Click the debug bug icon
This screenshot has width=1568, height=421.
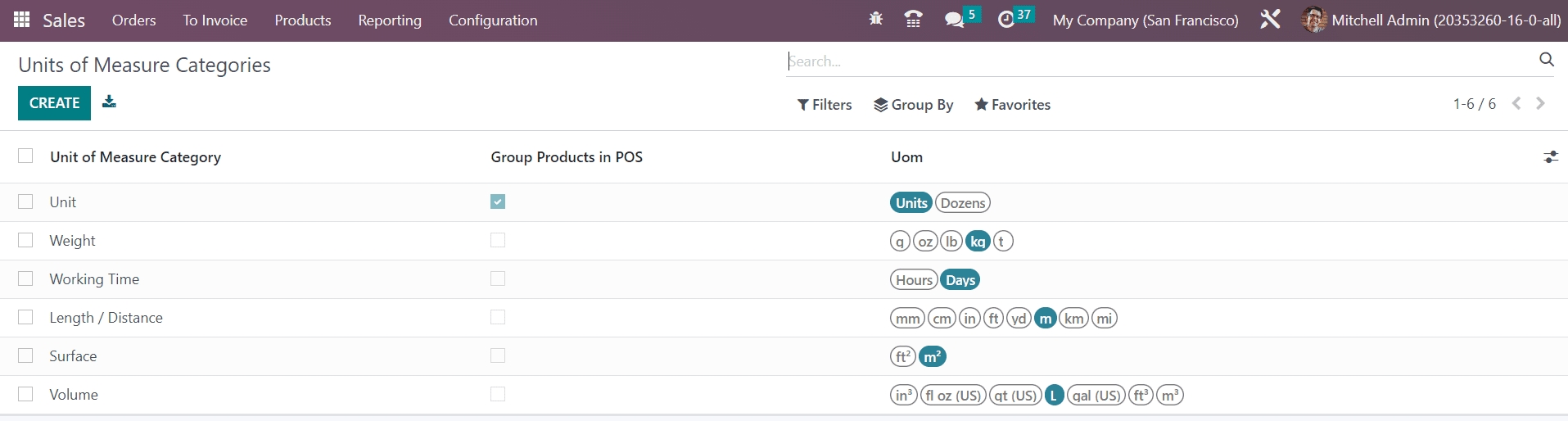click(875, 19)
